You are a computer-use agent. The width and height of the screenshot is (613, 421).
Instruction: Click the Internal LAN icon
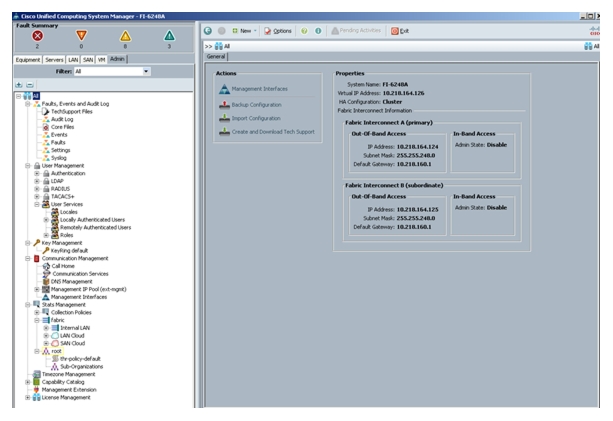[55, 328]
